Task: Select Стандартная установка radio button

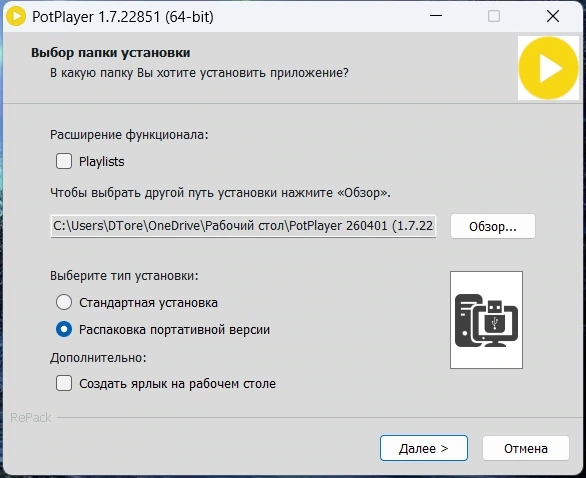Action: [64, 302]
